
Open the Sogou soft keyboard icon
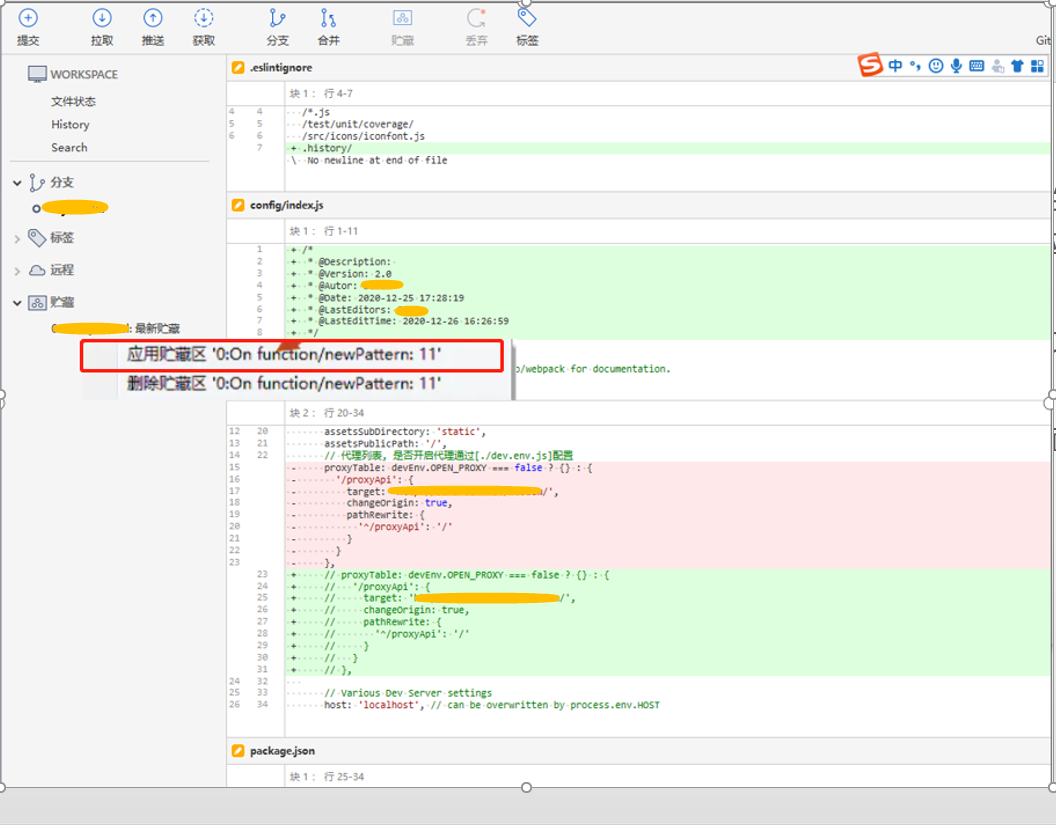point(976,65)
